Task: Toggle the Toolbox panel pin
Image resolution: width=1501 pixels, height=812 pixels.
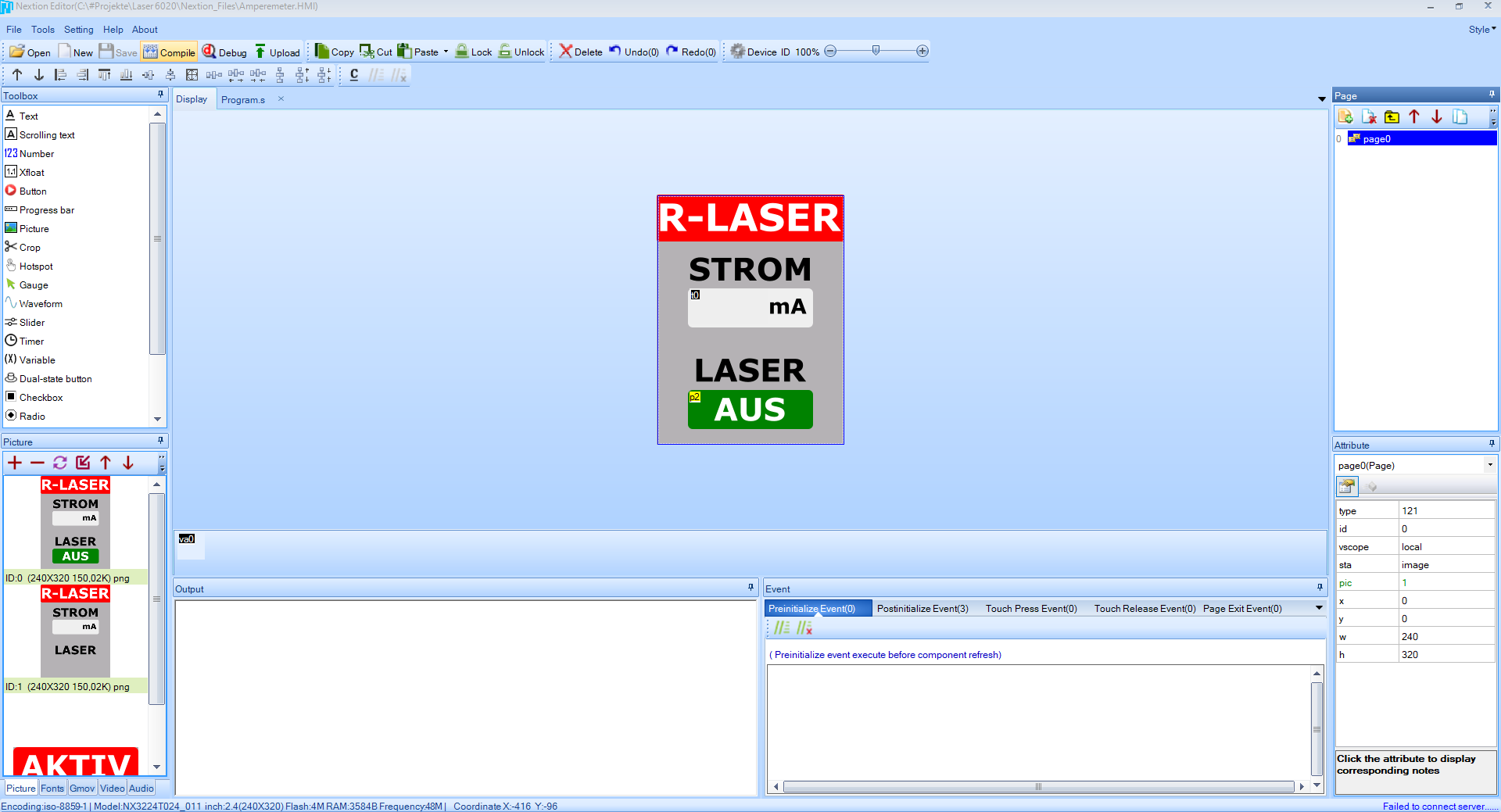Action: [161, 95]
